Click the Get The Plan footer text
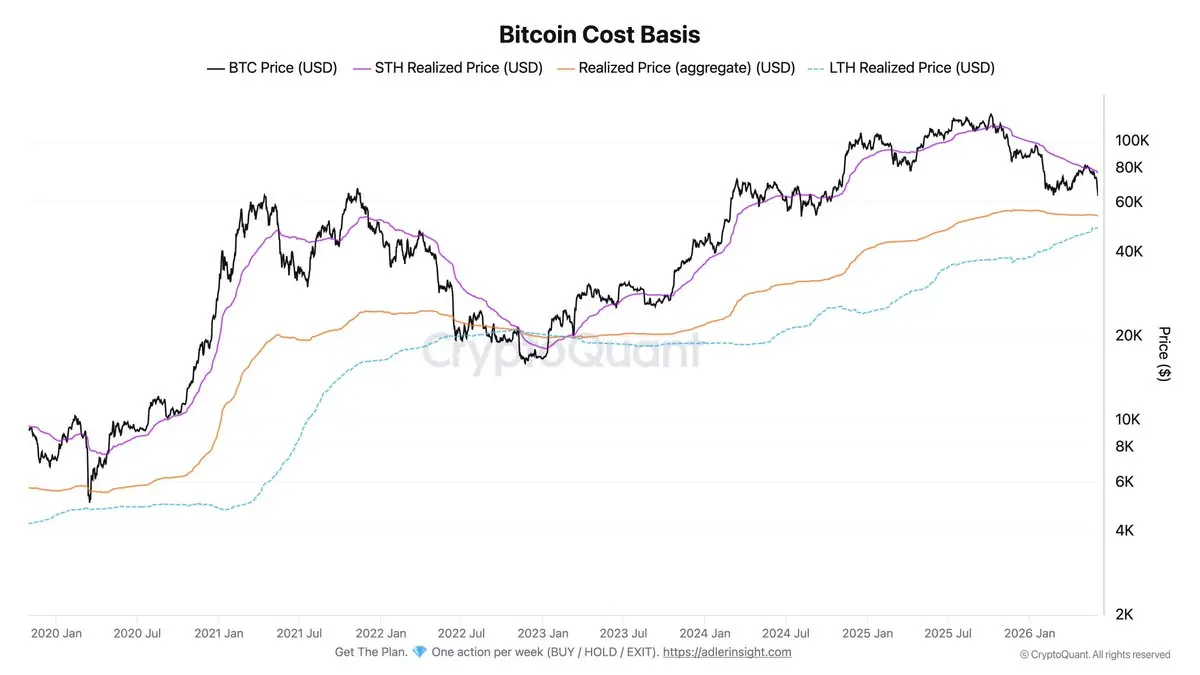The width and height of the screenshot is (1200, 675). 370,652
